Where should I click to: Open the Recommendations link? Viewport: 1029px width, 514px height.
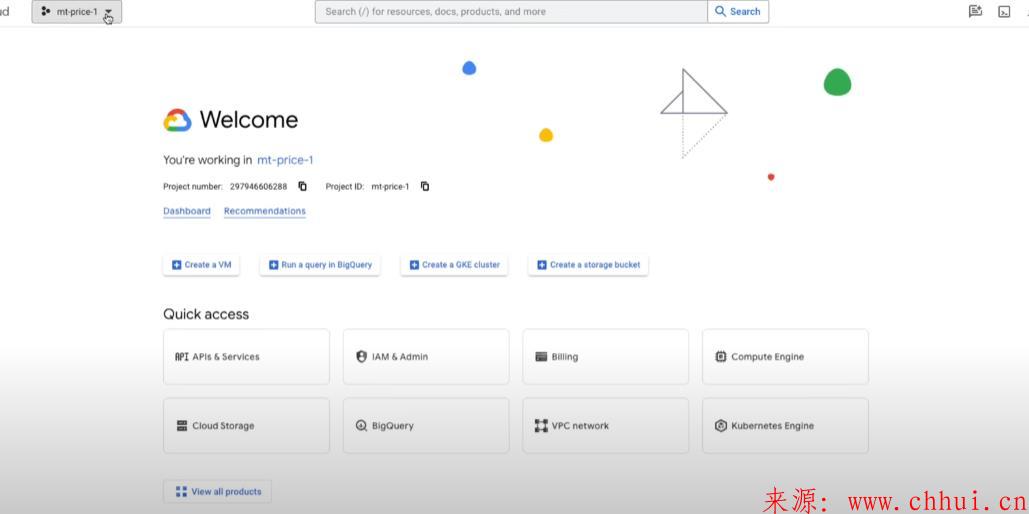tap(264, 211)
